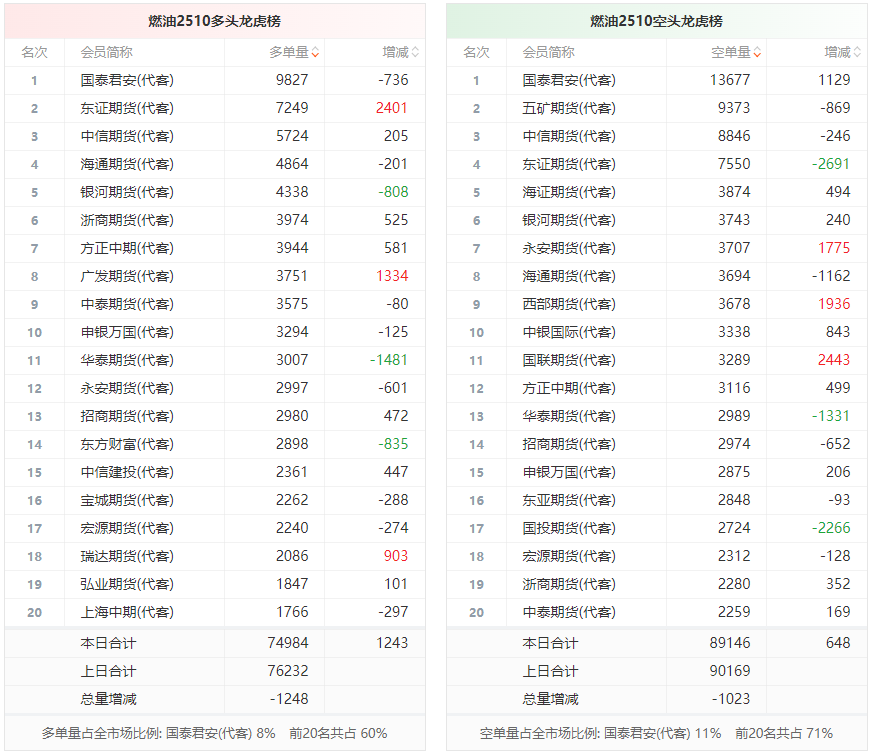
Task: Click previous day short total 90169
Action: coord(730,671)
